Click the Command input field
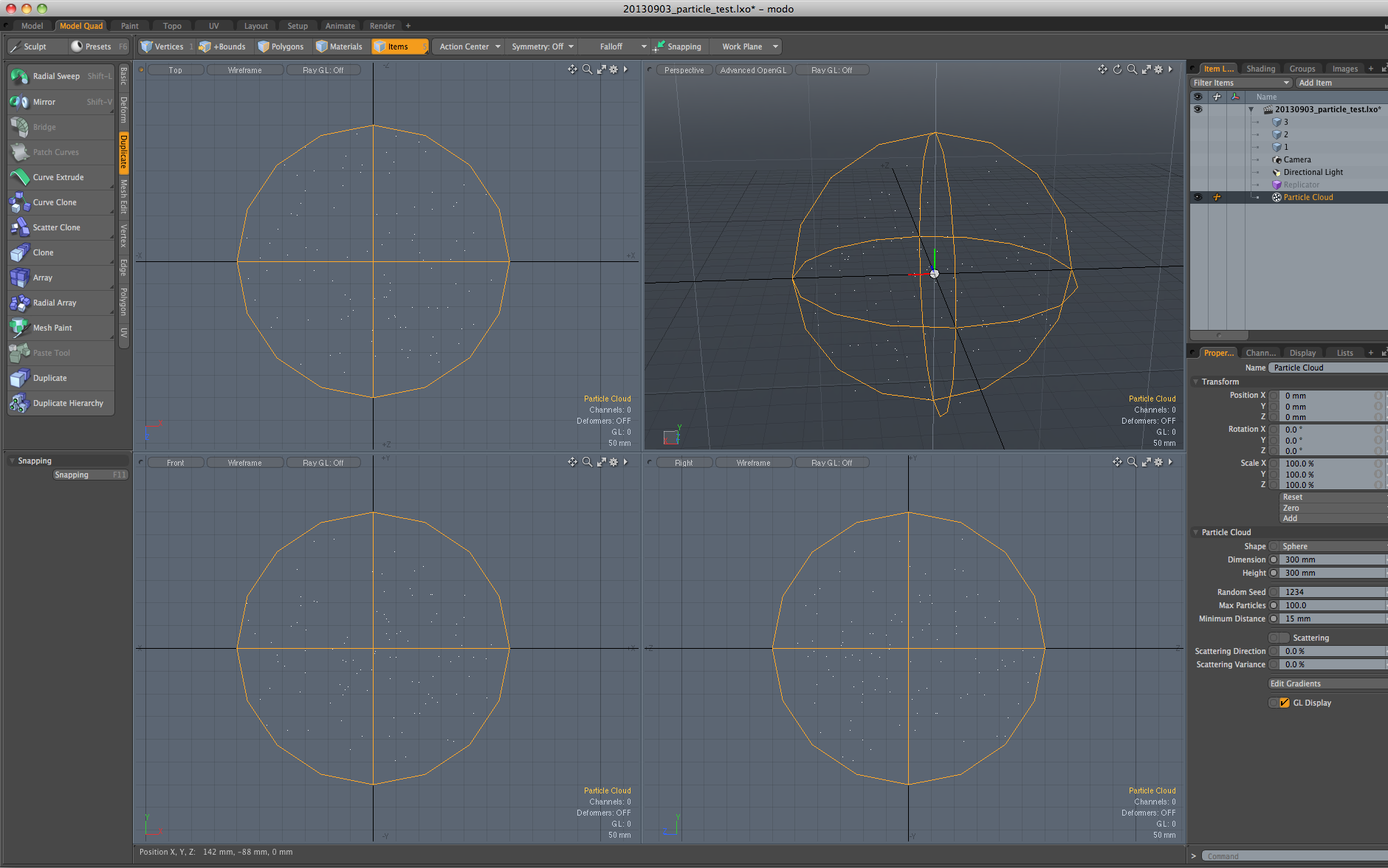 pos(1295,856)
